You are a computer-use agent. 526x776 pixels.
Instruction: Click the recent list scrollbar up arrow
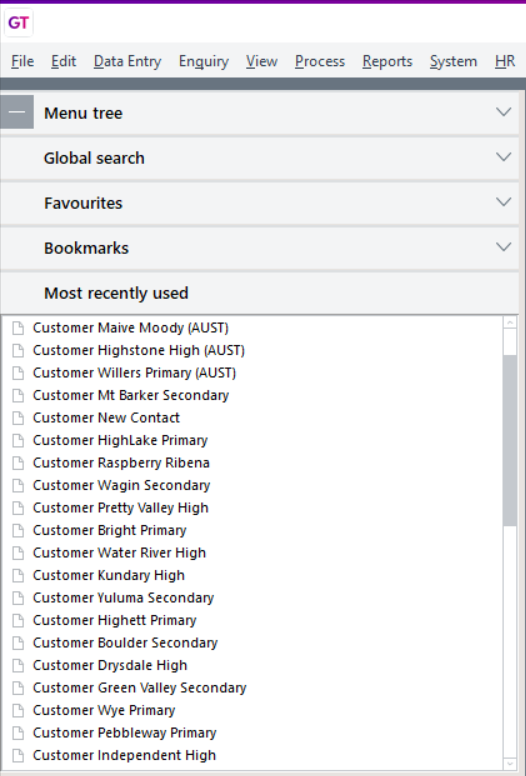pyautogui.click(x=510, y=323)
